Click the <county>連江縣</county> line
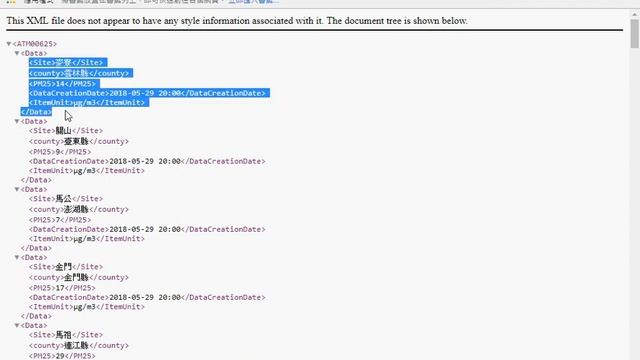The width and height of the screenshot is (640, 360). (78, 346)
